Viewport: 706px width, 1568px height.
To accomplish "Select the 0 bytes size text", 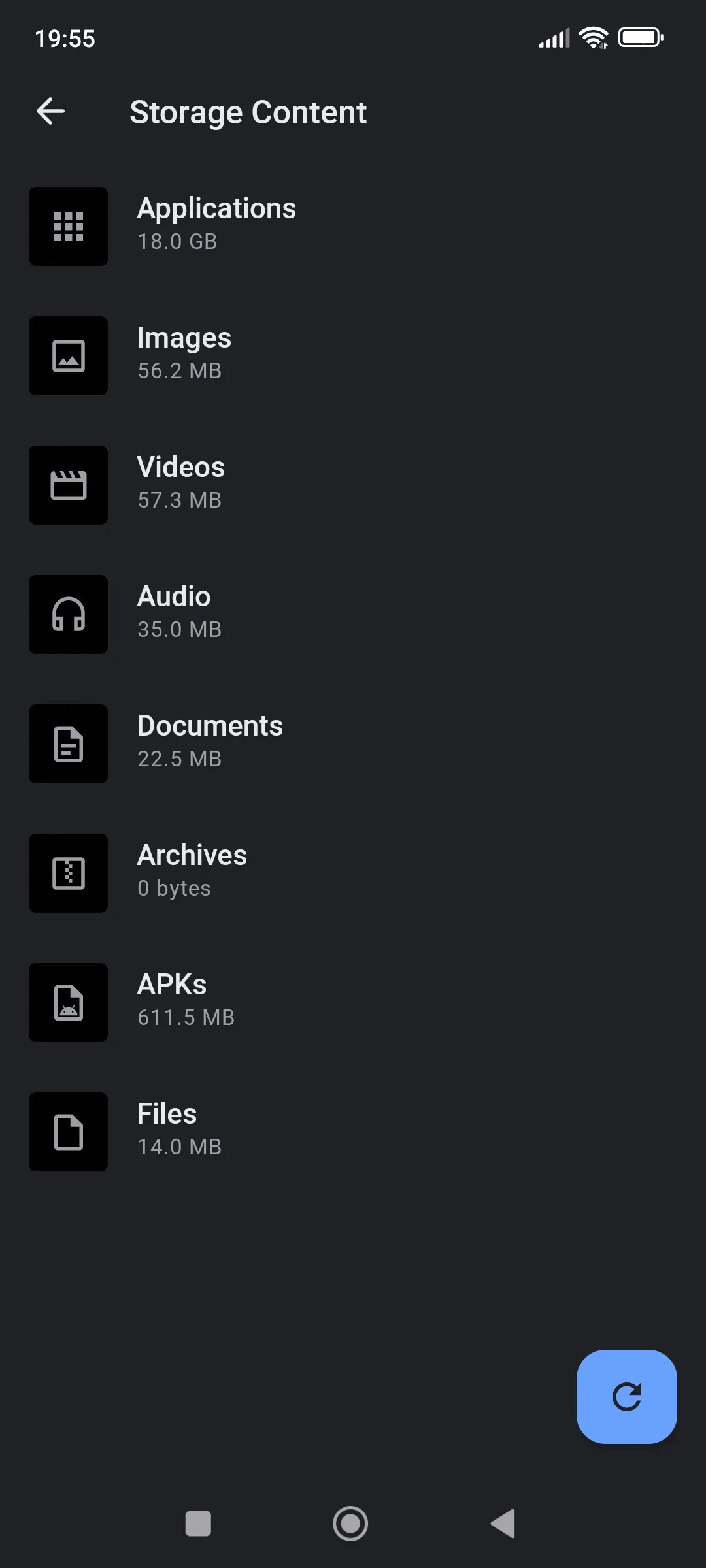I will click(x=174, y=889).
